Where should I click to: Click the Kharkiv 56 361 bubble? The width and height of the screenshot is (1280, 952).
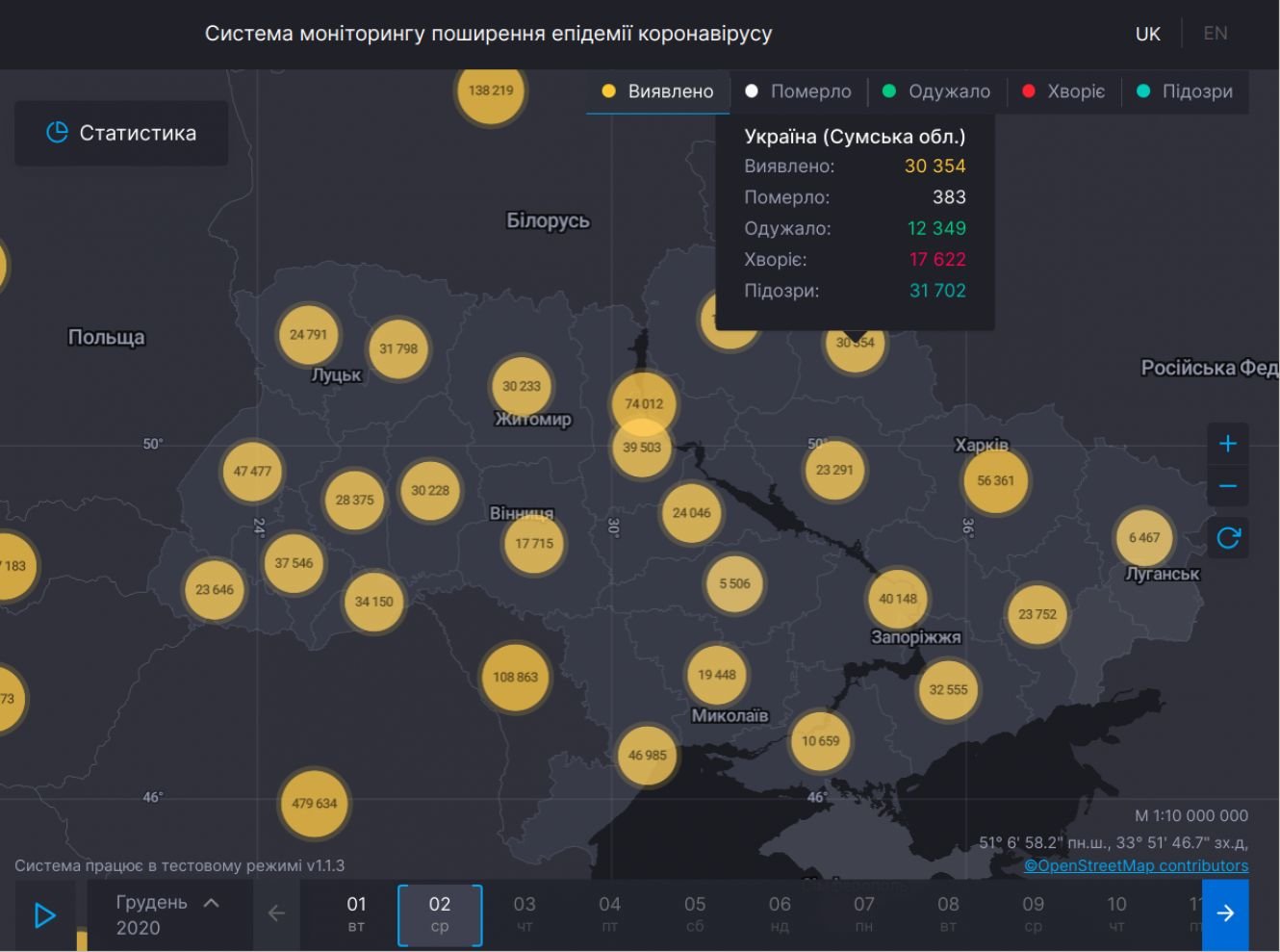click(x=995, y=480)
